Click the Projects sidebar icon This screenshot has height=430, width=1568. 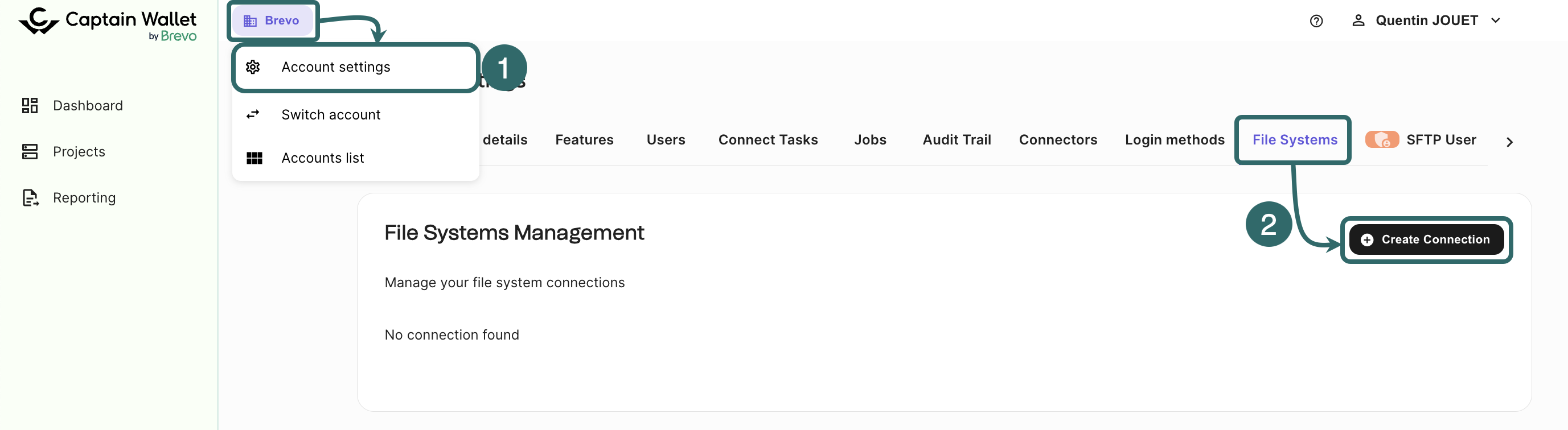point(30,151)
